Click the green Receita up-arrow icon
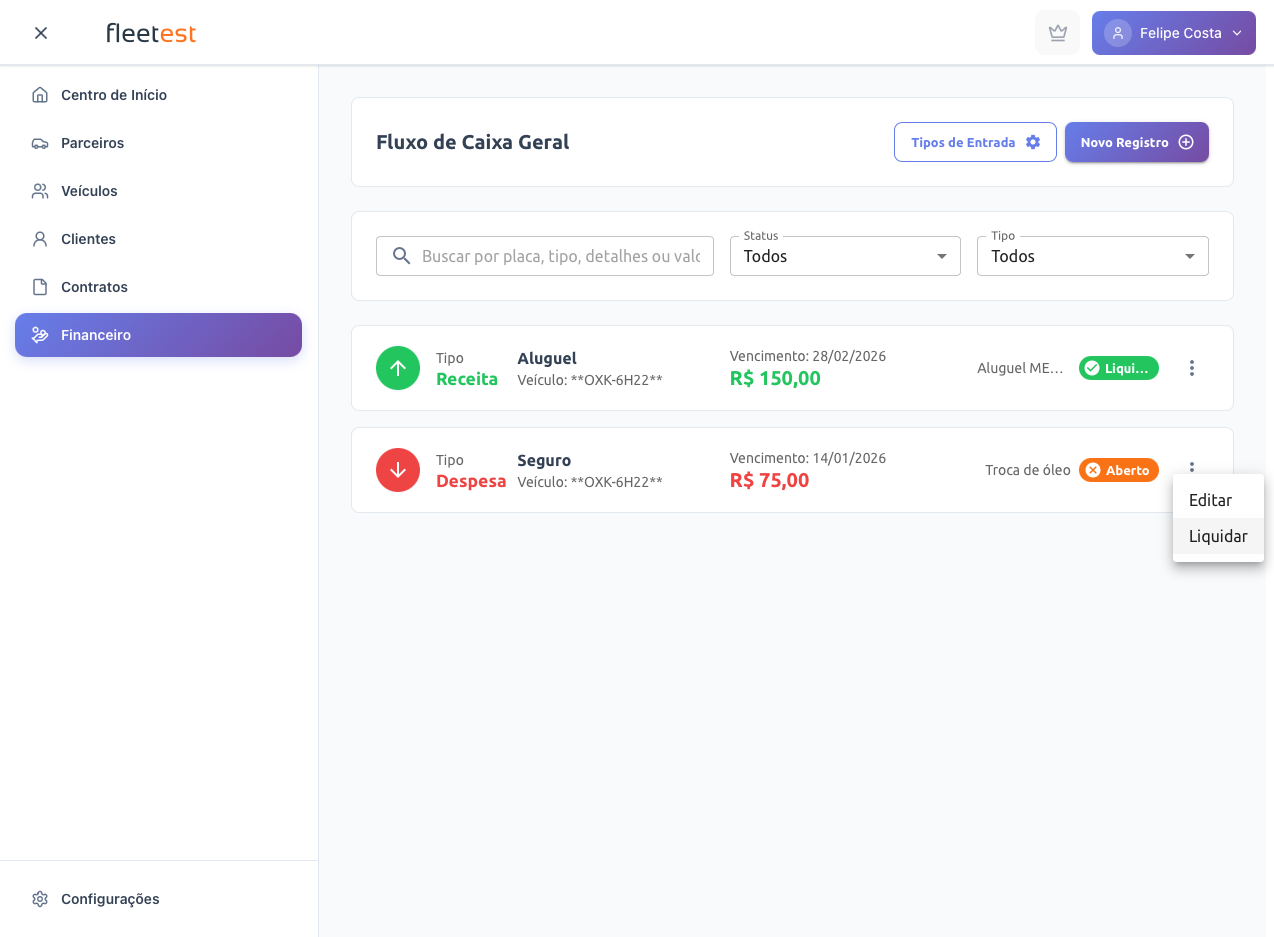The image size is (1274, 937). pyautogui.click(x=398, y=368)
